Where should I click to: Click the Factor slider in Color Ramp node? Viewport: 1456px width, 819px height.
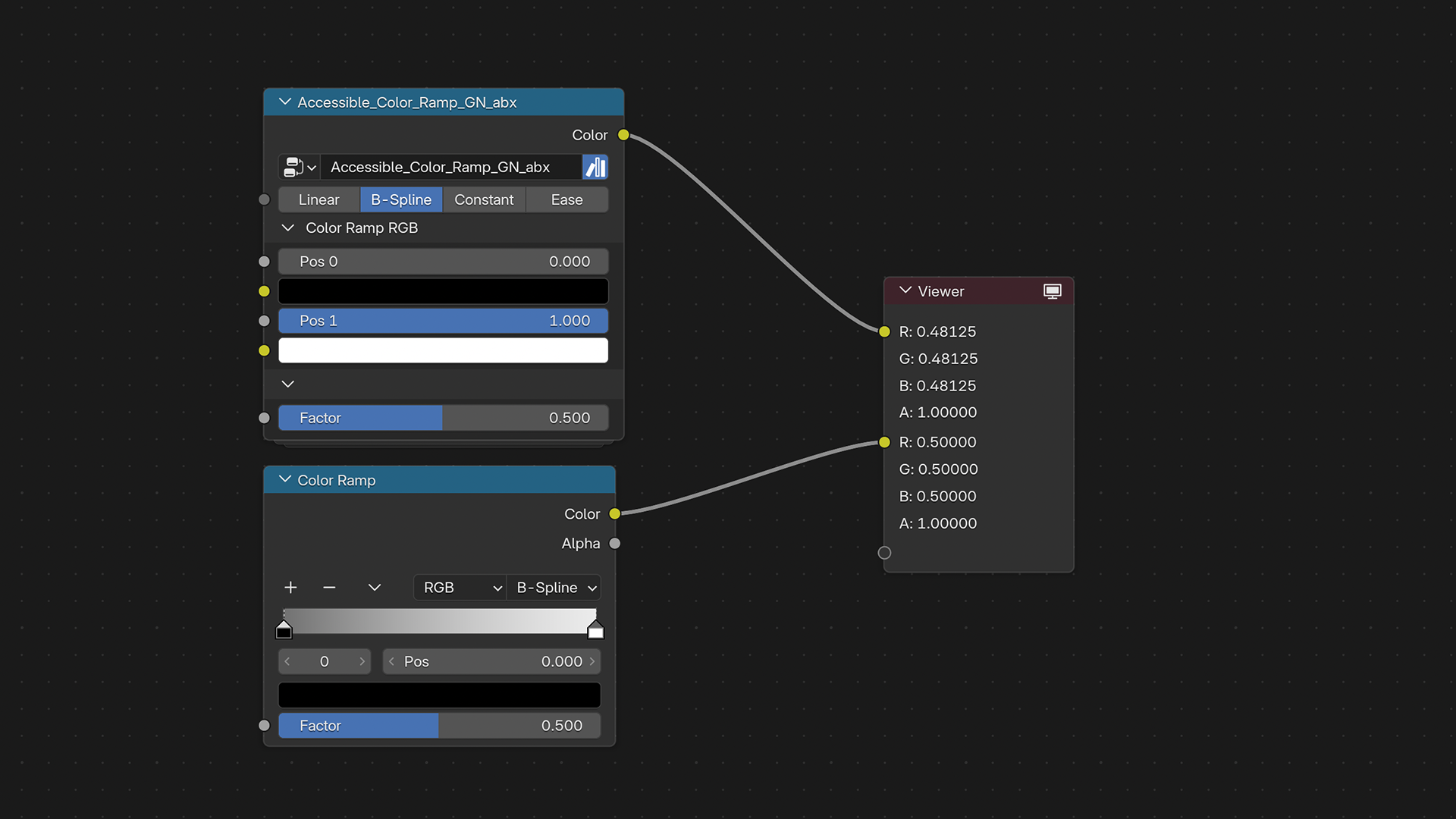point(439,726)
